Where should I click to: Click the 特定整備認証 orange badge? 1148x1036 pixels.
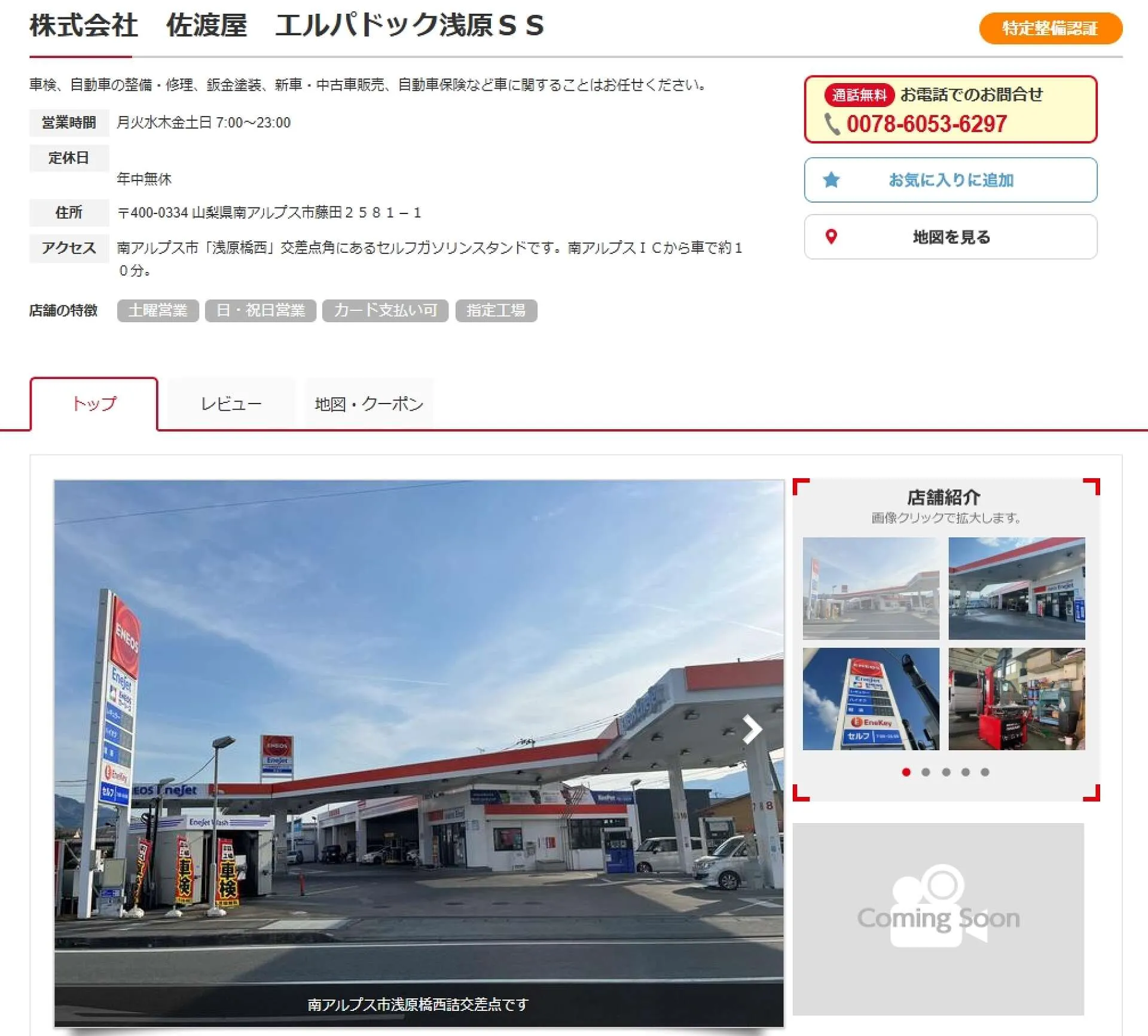(x=1050, y=28)
